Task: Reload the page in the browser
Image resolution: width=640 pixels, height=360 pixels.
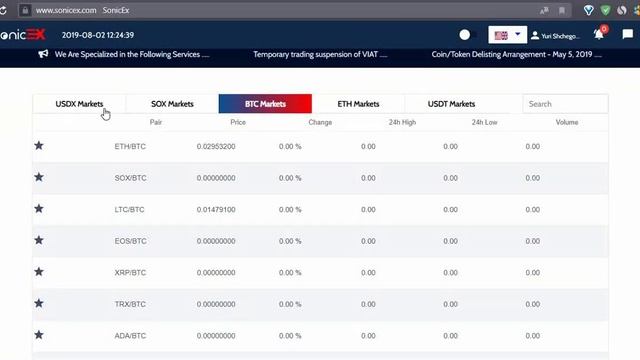Action: pos(3,10)
